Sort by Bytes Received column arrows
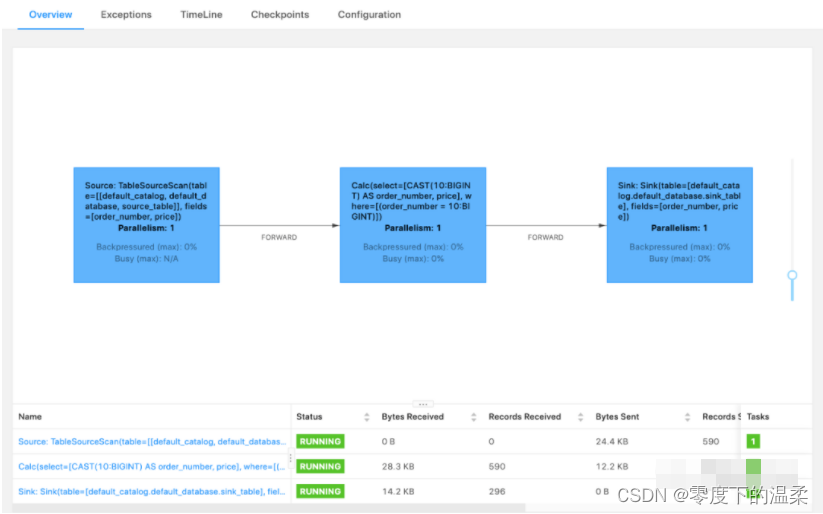The height and width of the screenshot is (514, 823). point(473,417)
